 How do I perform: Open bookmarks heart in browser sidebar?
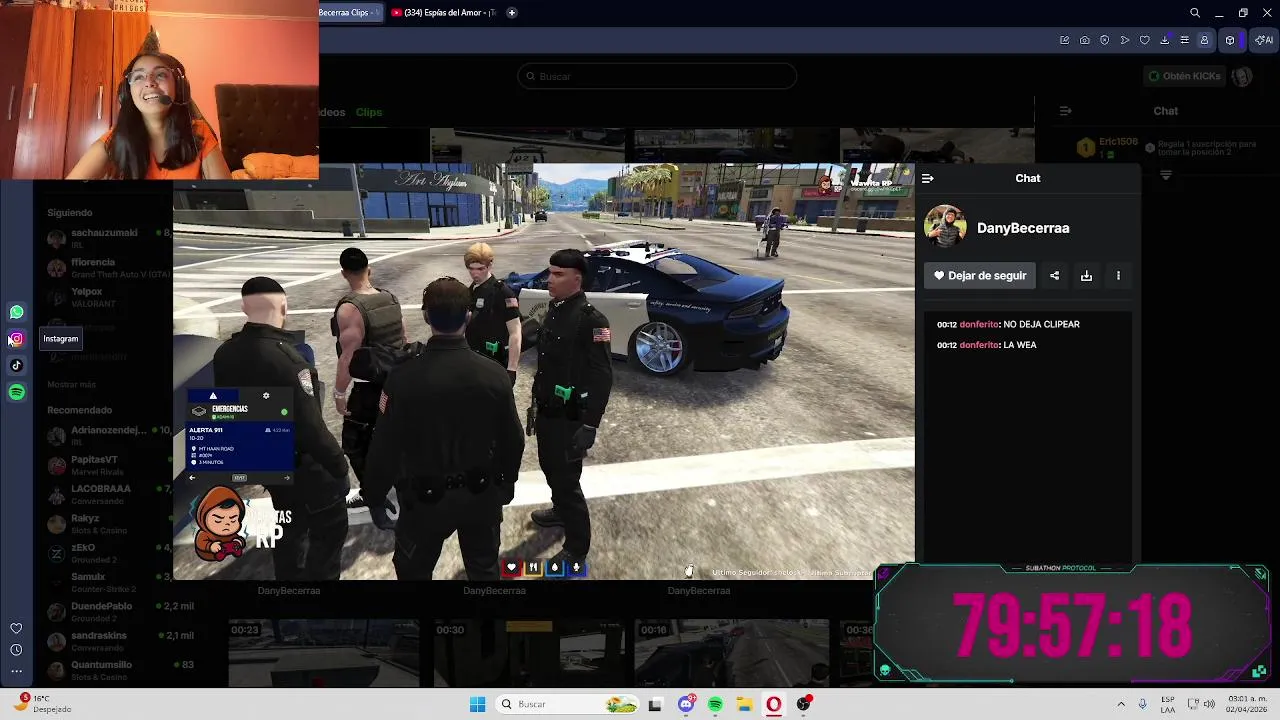(x=16, y=628)
